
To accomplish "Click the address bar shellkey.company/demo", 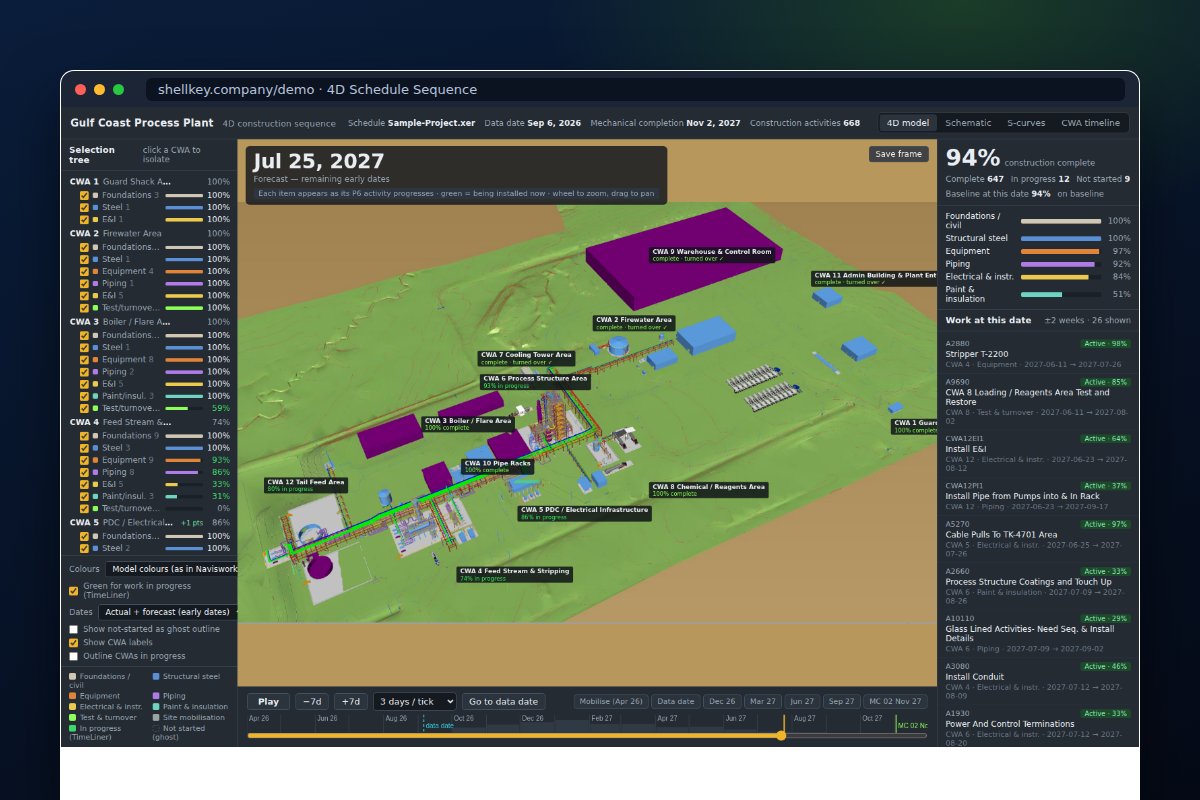I will click(635, 90).
